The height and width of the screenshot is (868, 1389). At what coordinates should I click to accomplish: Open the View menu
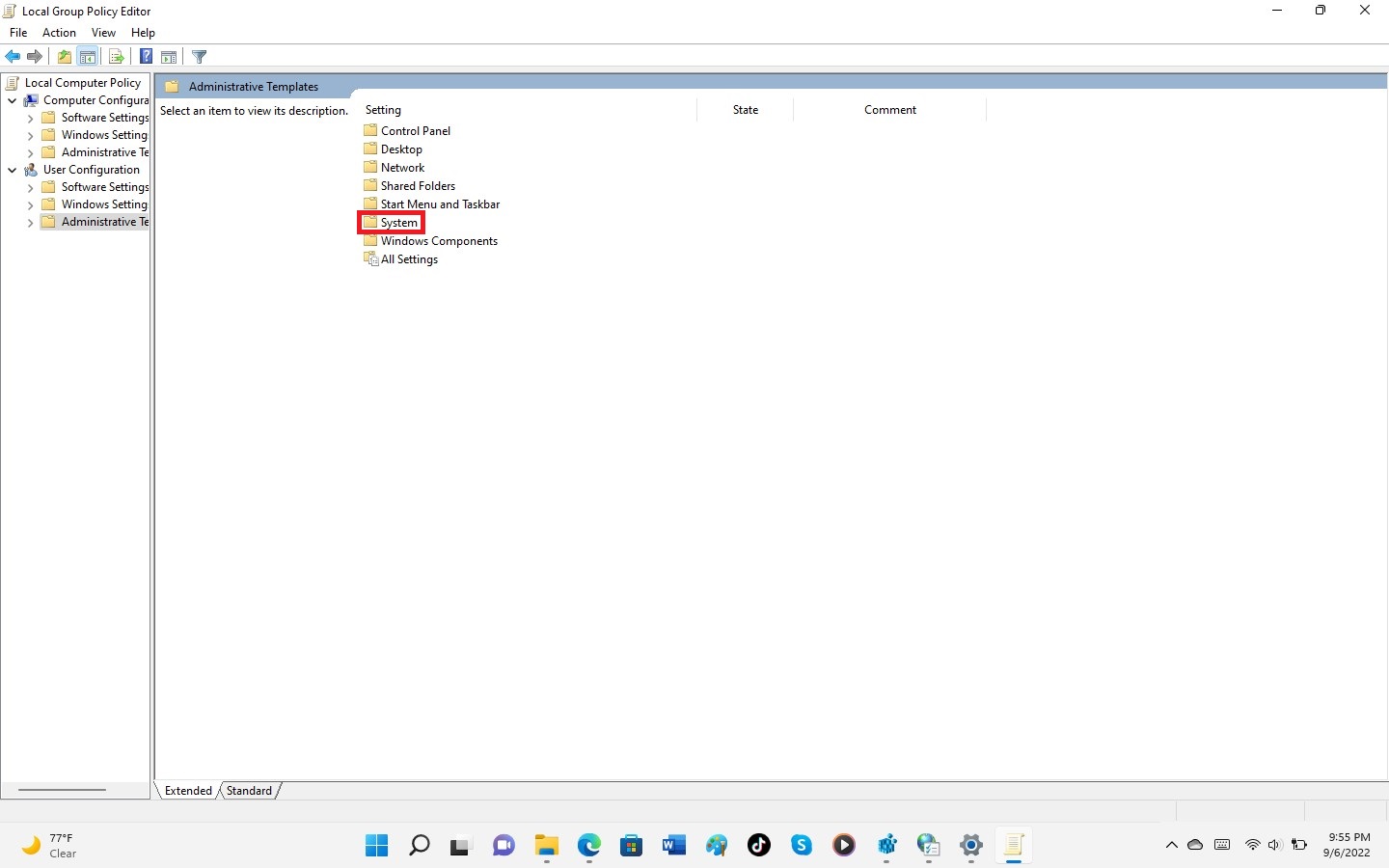pyautogui.click(x=103, y=33)
